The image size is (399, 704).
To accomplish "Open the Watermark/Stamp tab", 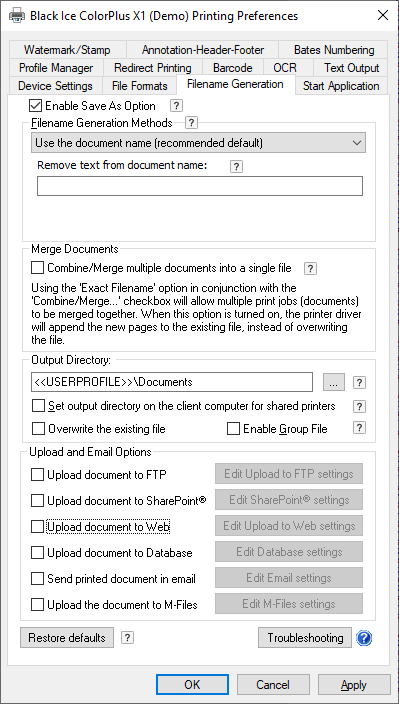I will (x=67, y=50).
